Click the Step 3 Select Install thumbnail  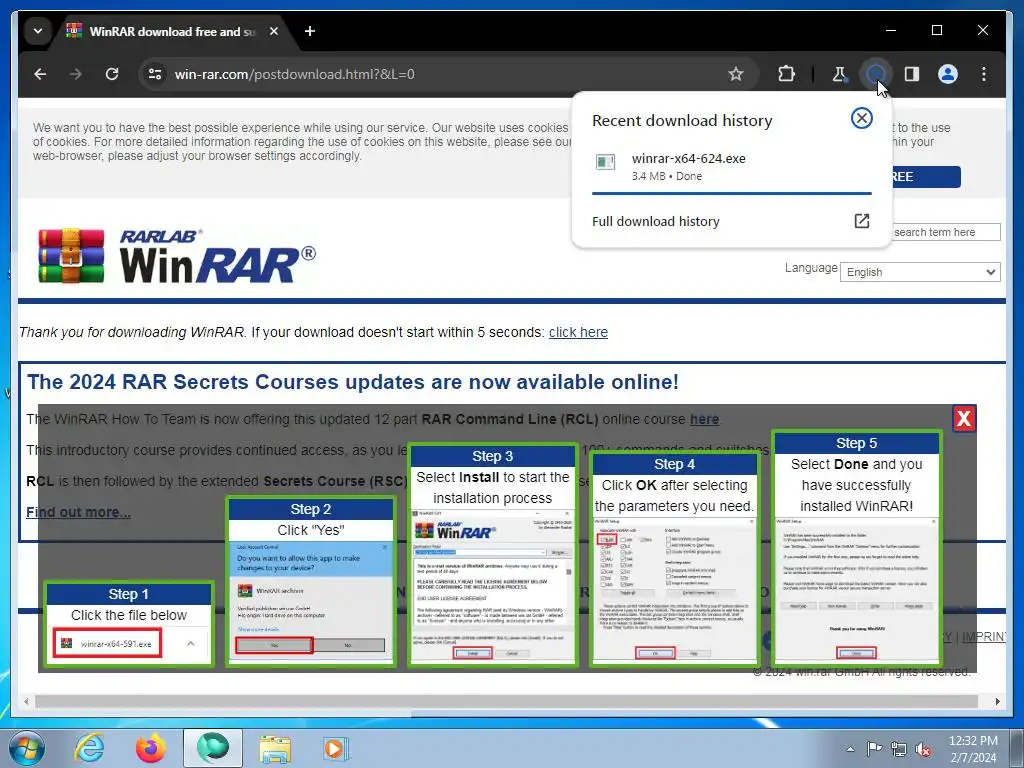493,555
